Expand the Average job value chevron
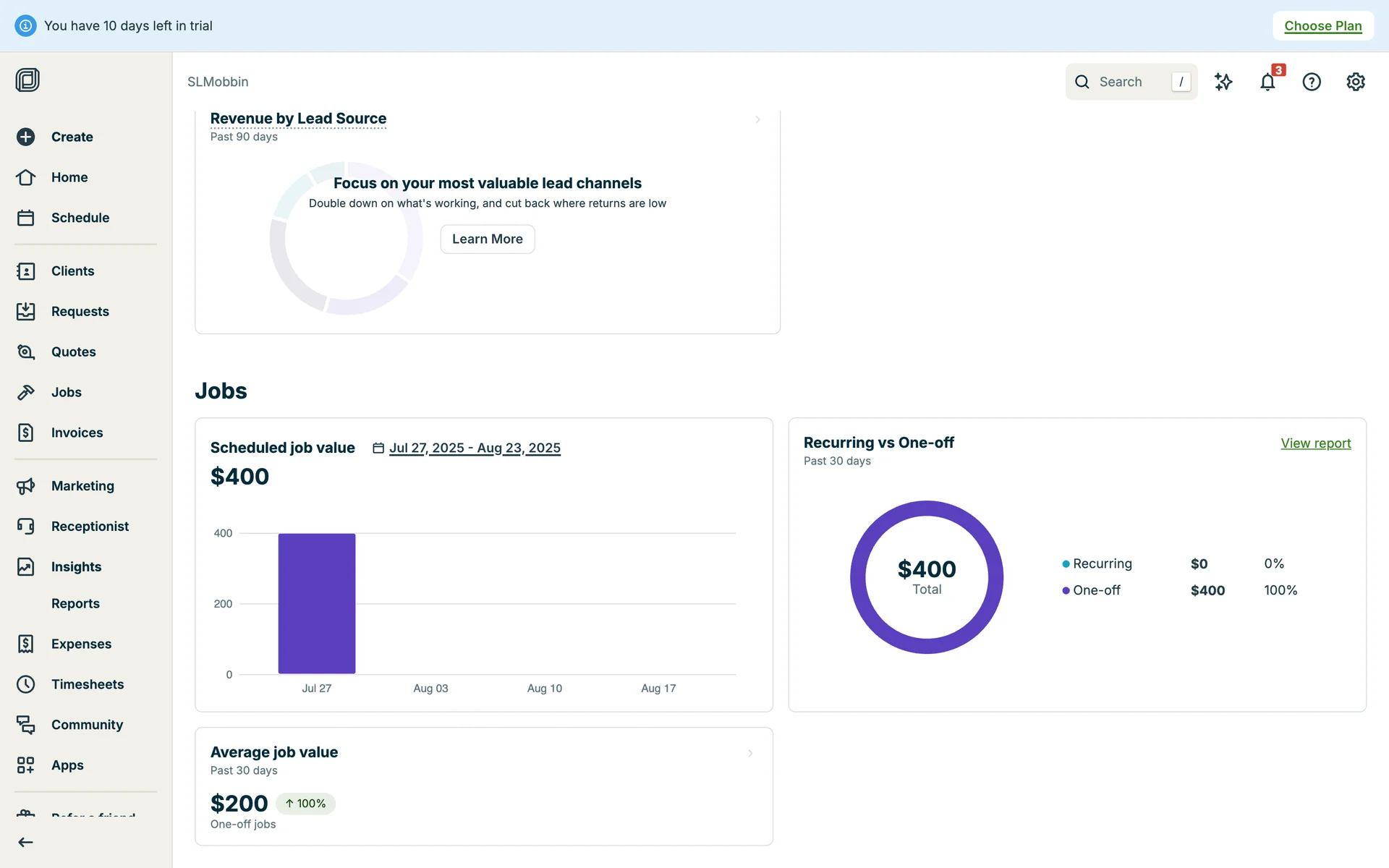1389x868 pixels. (750, 753)
